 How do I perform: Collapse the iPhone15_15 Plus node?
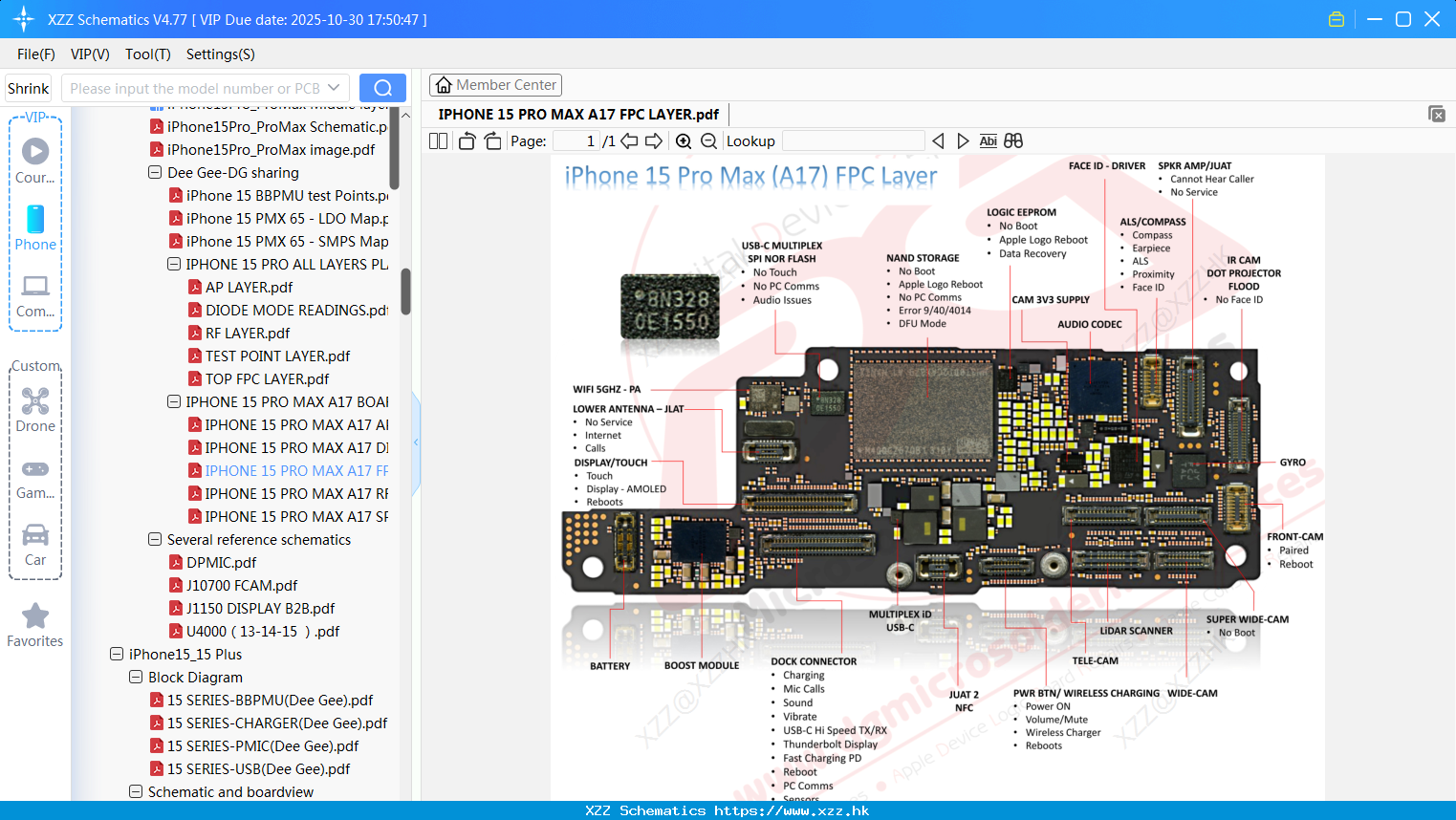[x=117, y=655]
